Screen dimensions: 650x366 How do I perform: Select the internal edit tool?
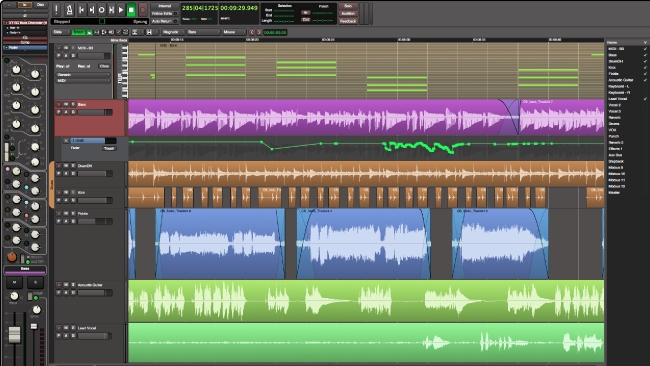click(x=126, y=32)
